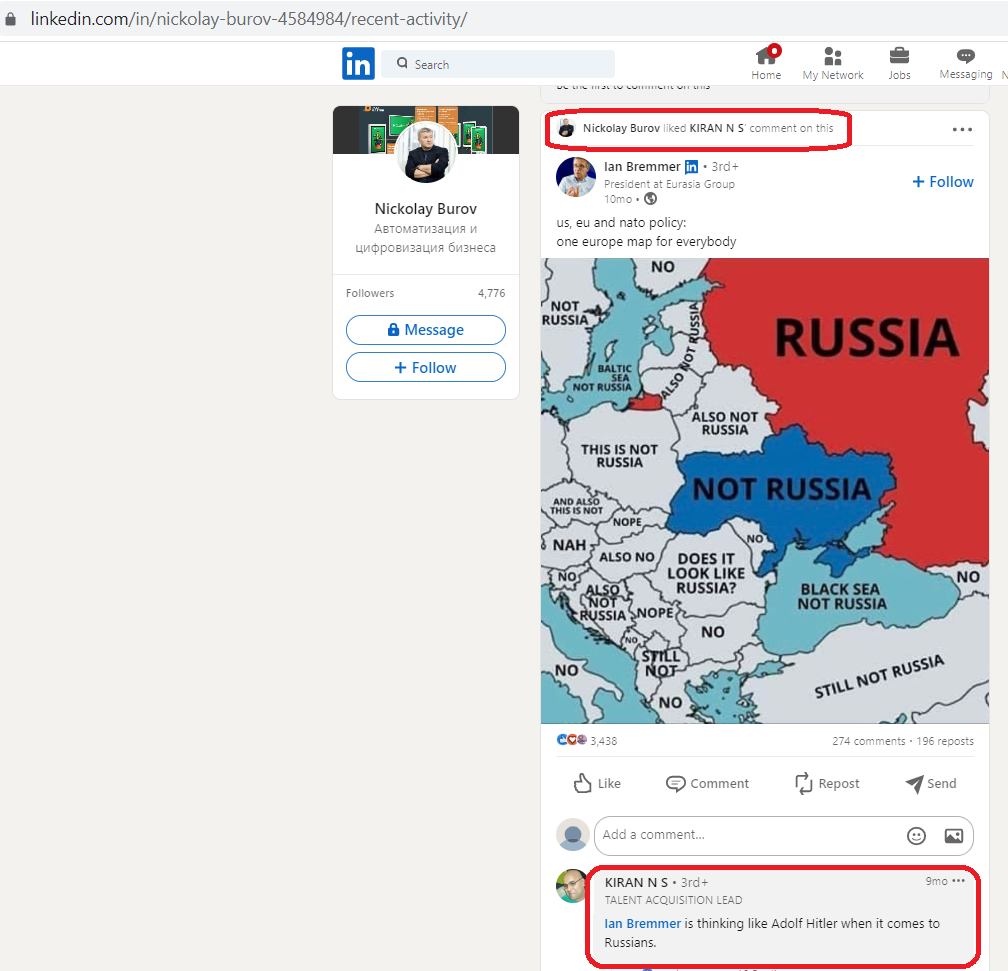Click the Comment button on the post
This screenshot has width=1008, height=971.
707,783
